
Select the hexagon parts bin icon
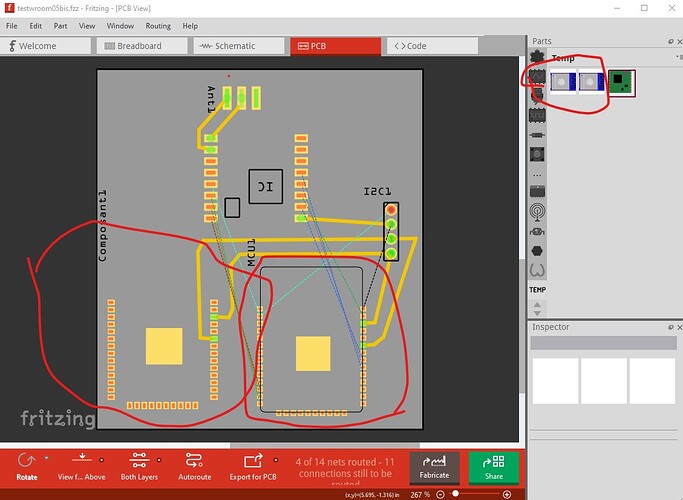pyautogui.click(x=537, y=251)
